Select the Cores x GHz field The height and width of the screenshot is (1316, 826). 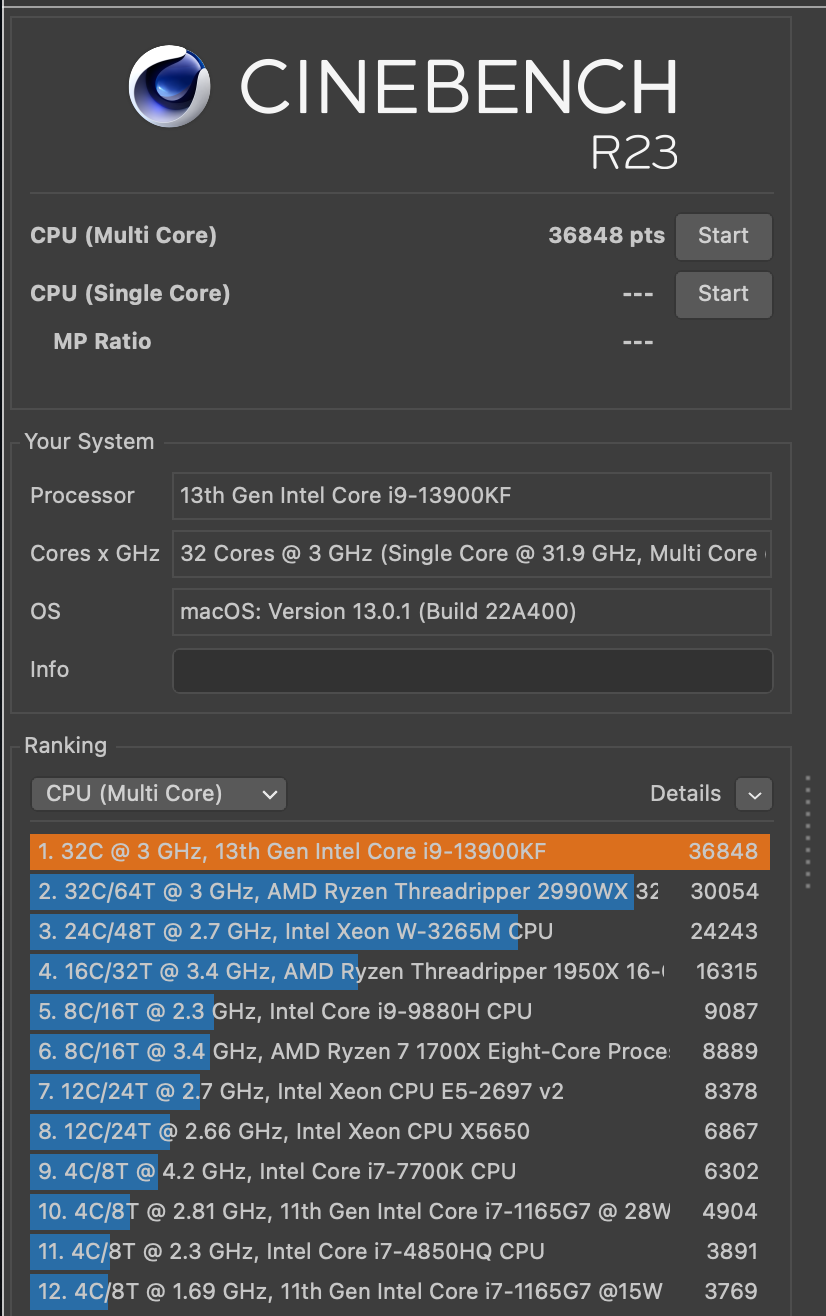coord(471,553)
